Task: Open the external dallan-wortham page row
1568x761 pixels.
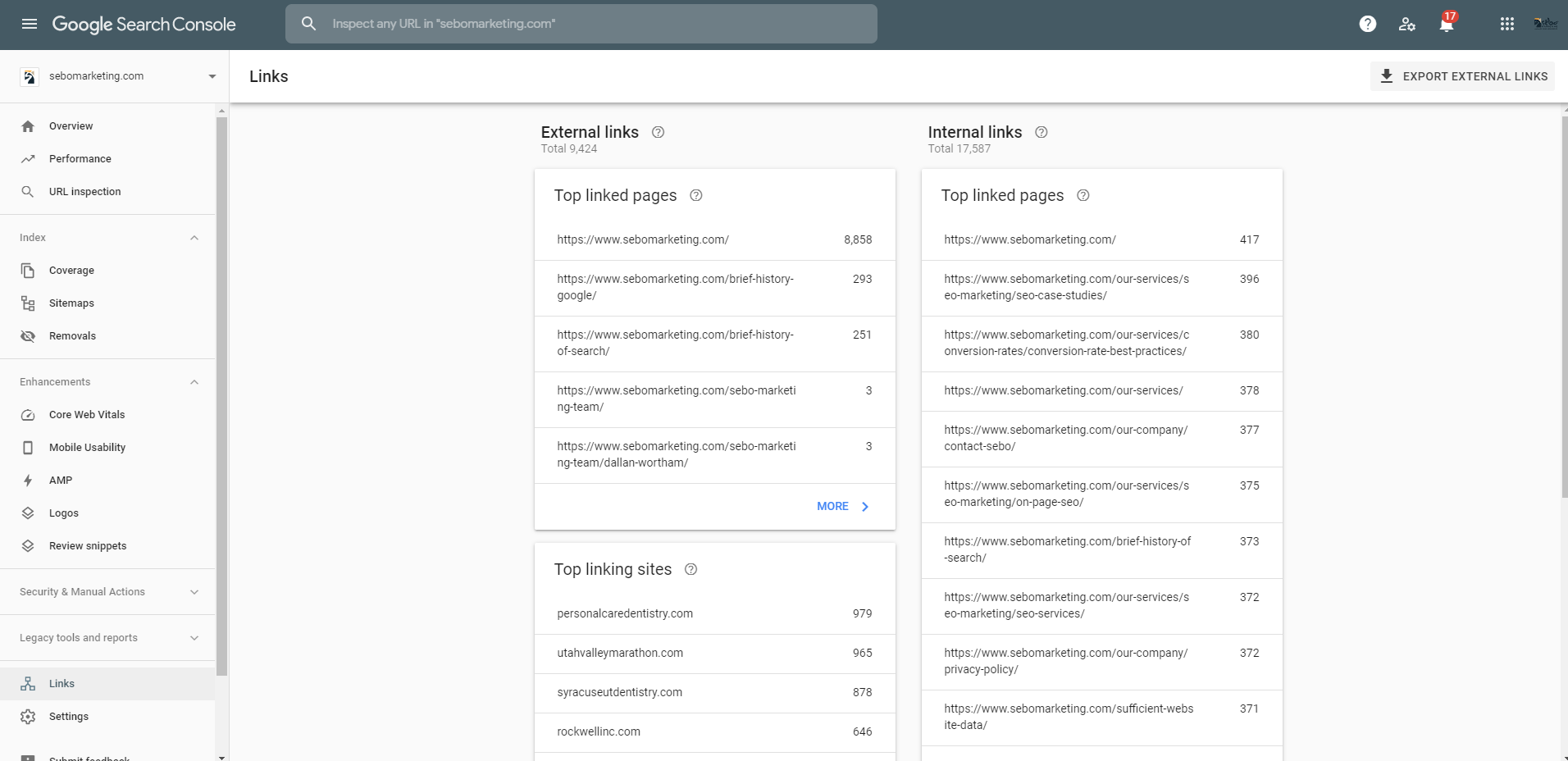Action: 715,455
